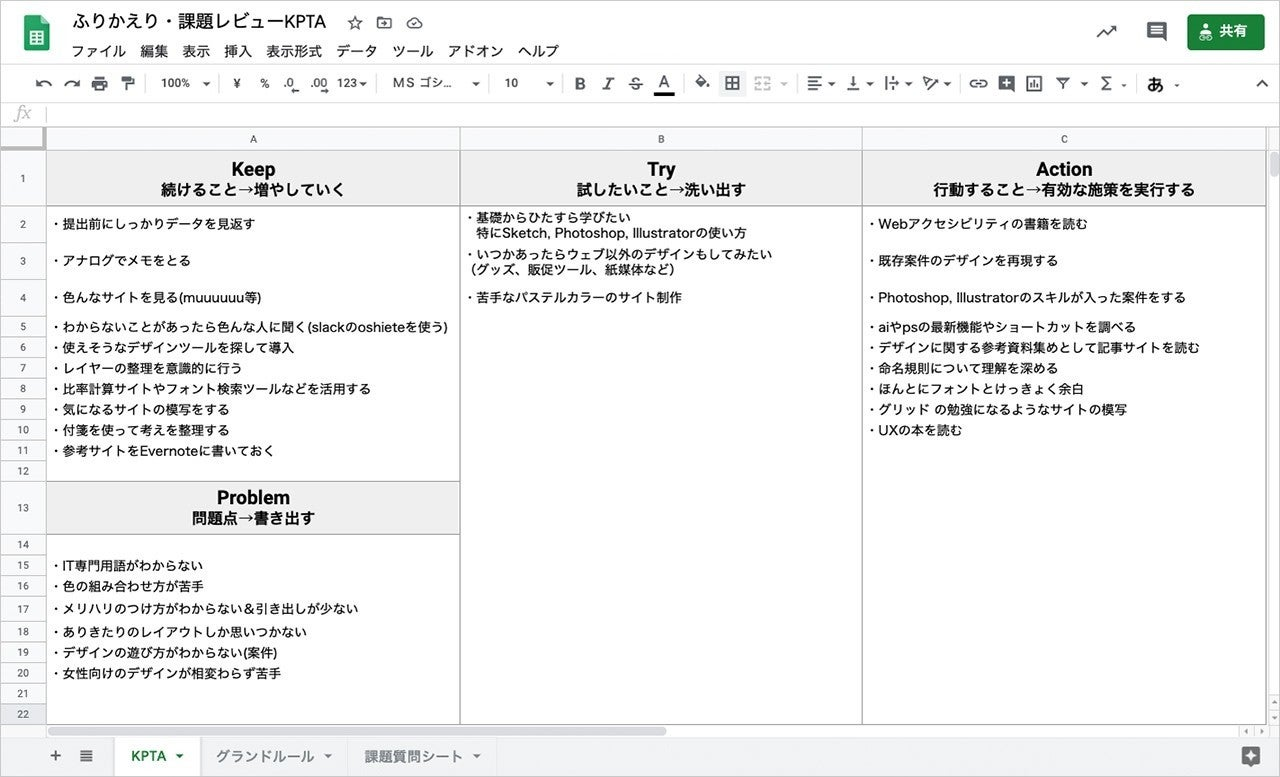This screenshot has height=777, width=1280.
Task: Expand the font size 10 dropdown
Action: (x=528, y=84)
